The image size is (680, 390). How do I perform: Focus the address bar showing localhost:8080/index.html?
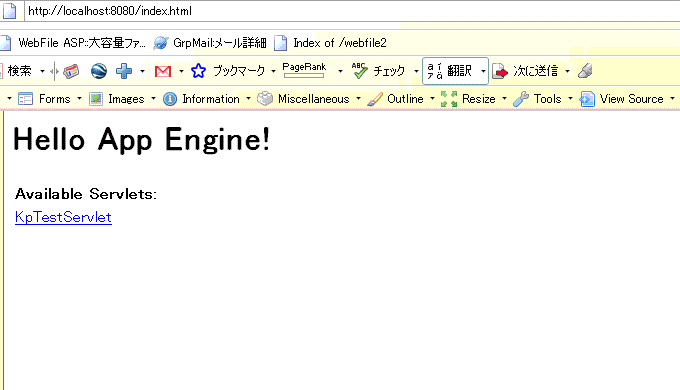click(351, 11)
